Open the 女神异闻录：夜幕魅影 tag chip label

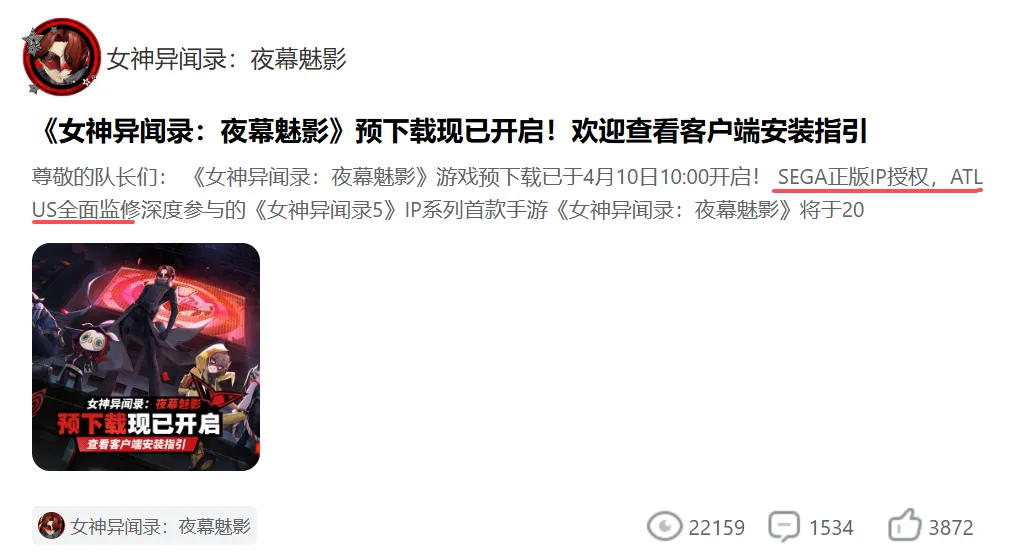point(160,526)
